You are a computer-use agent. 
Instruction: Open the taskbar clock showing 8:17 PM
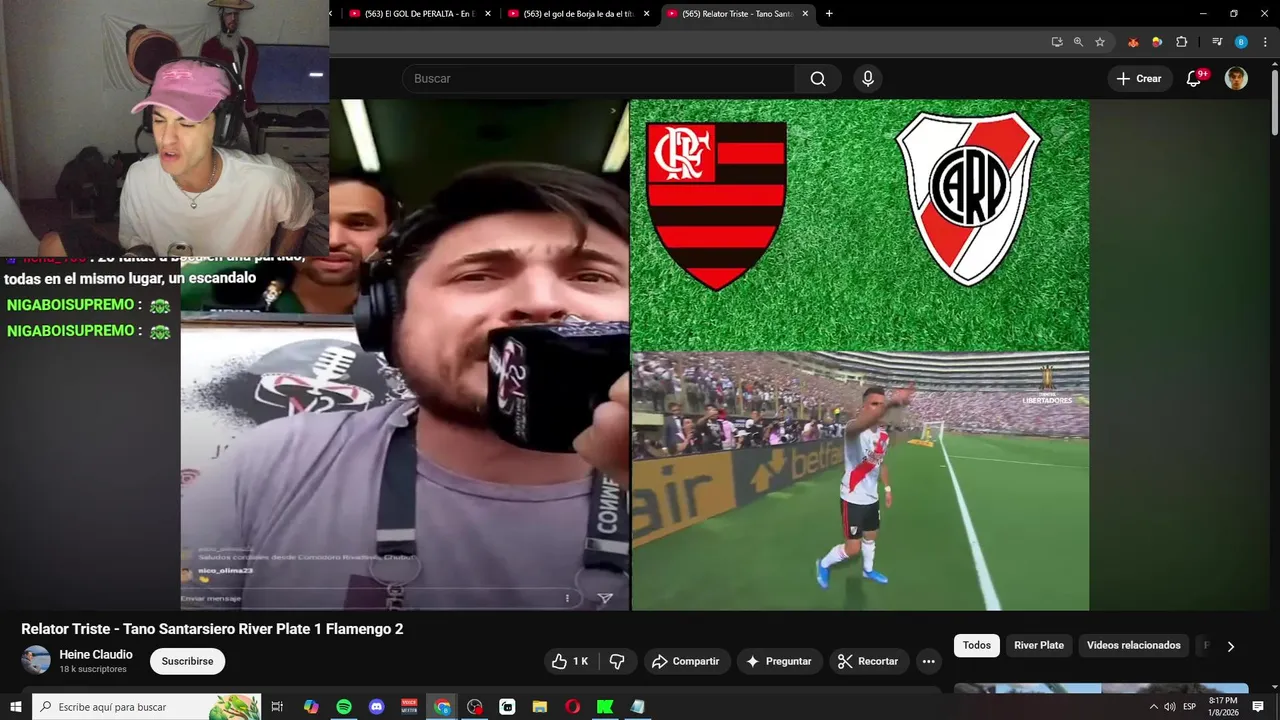click(1223, 707)
